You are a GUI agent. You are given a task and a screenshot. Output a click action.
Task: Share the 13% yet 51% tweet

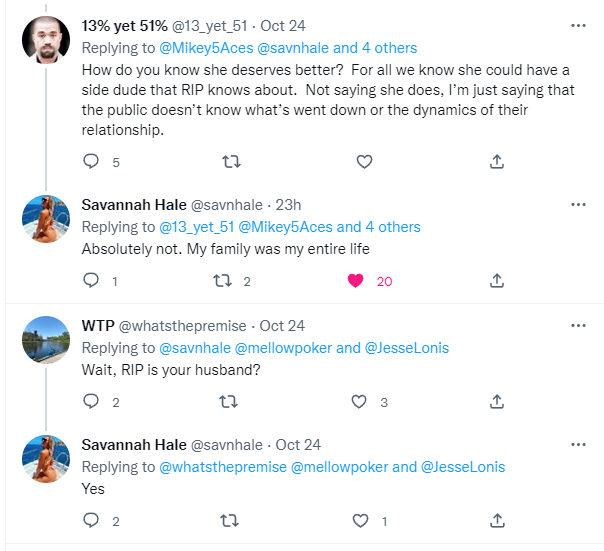(497, 161)
